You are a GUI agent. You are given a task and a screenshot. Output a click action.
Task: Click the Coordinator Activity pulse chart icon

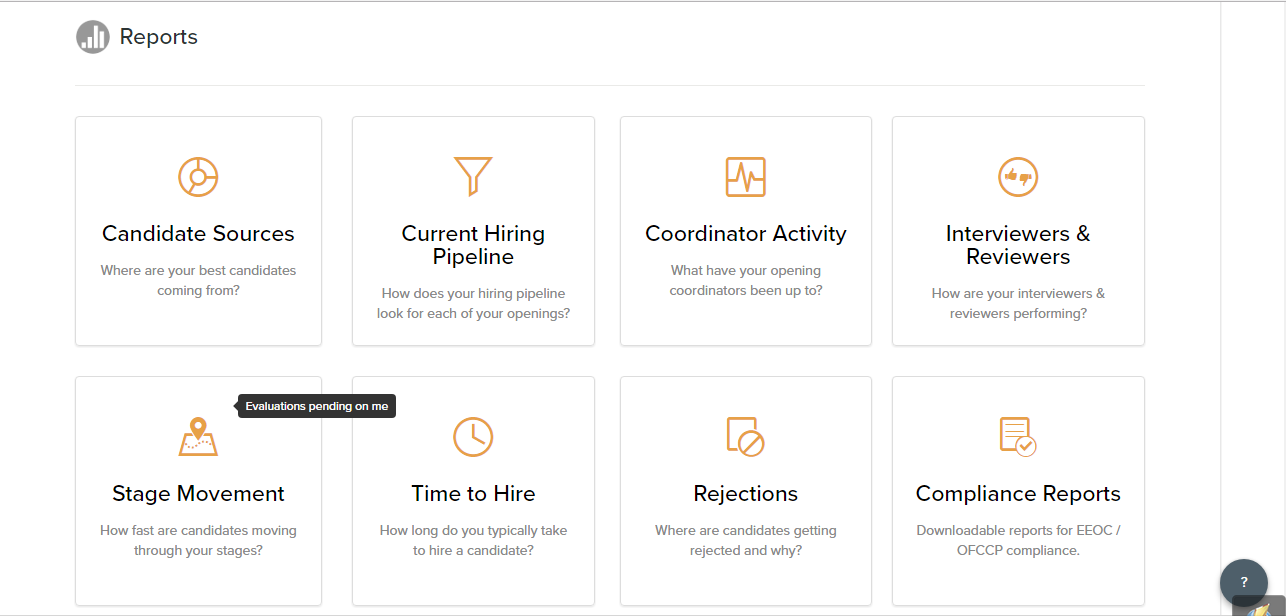746,177
